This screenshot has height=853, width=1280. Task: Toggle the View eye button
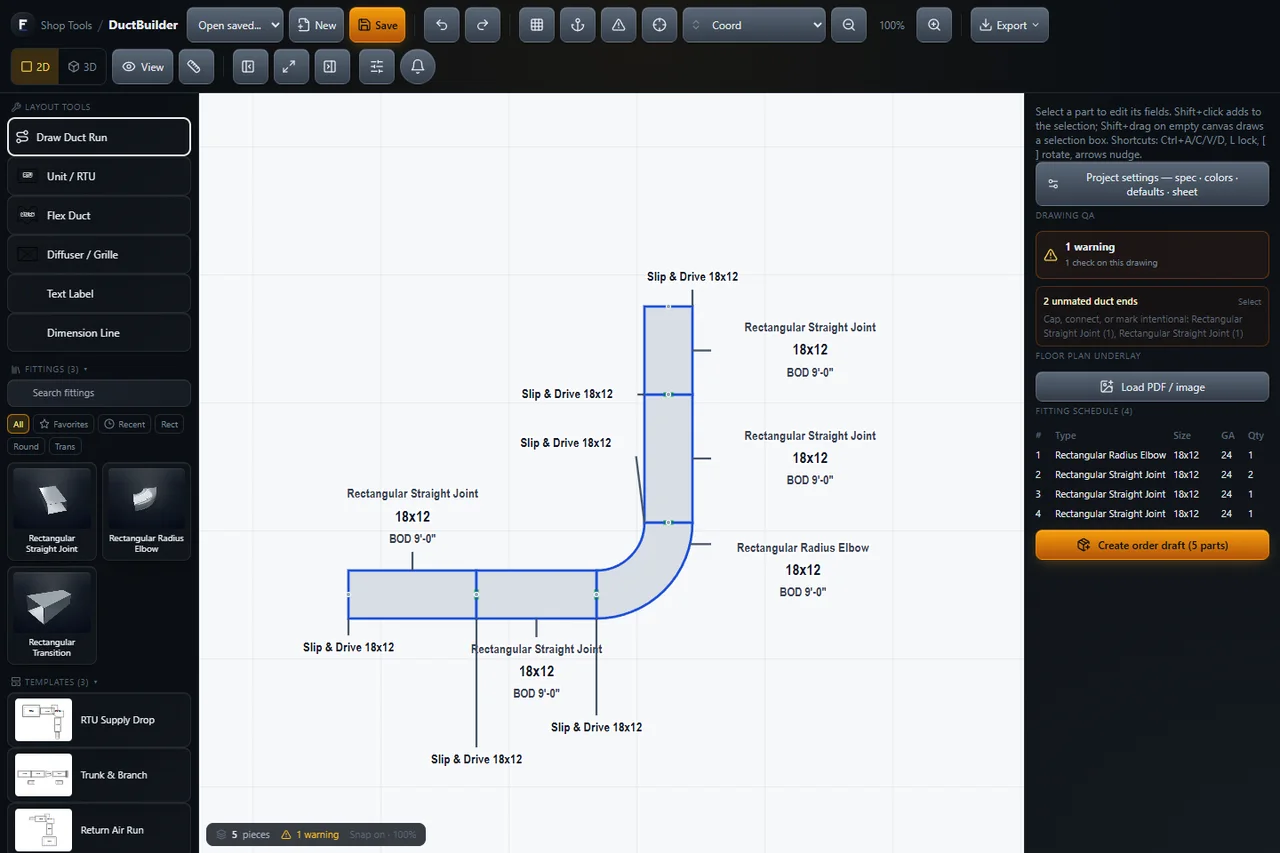[142, 67]
